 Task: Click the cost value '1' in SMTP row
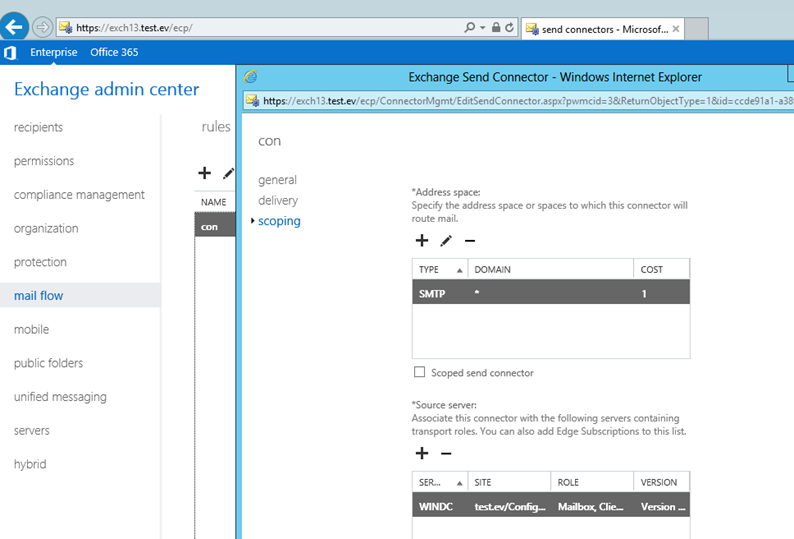coord(644,293)
